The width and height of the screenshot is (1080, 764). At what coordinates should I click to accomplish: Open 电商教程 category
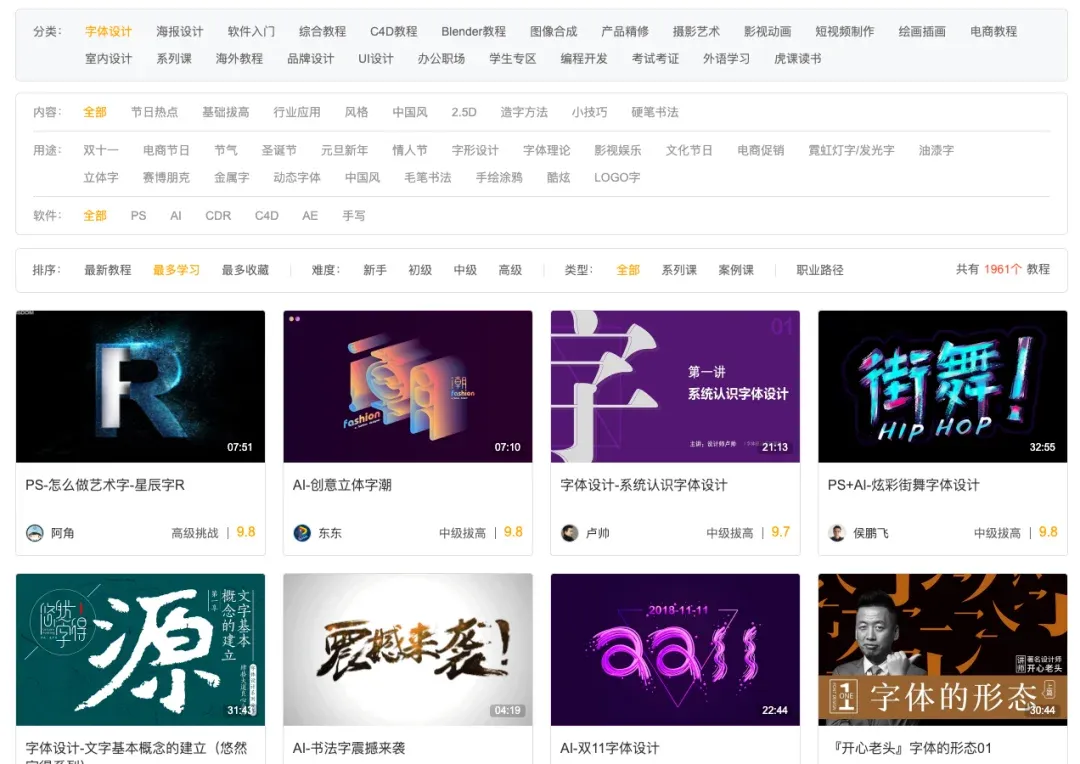click(993, 31)
